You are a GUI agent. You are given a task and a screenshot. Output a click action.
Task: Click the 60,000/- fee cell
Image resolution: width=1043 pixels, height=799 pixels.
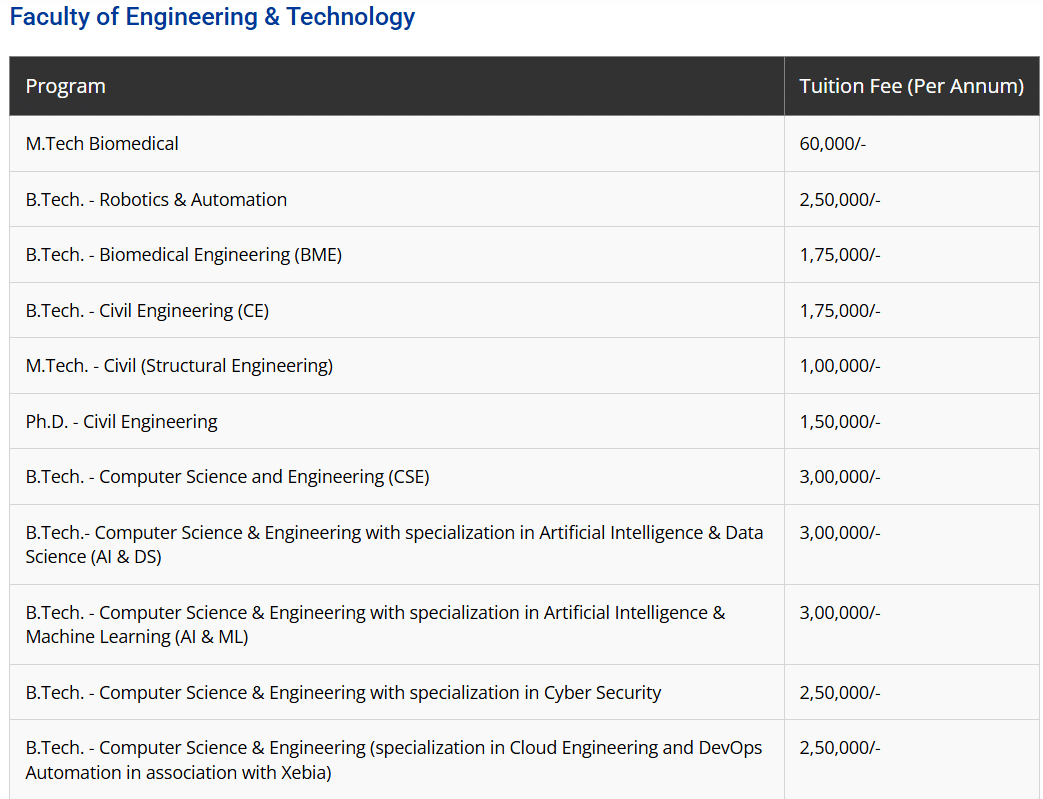(832, 144)
